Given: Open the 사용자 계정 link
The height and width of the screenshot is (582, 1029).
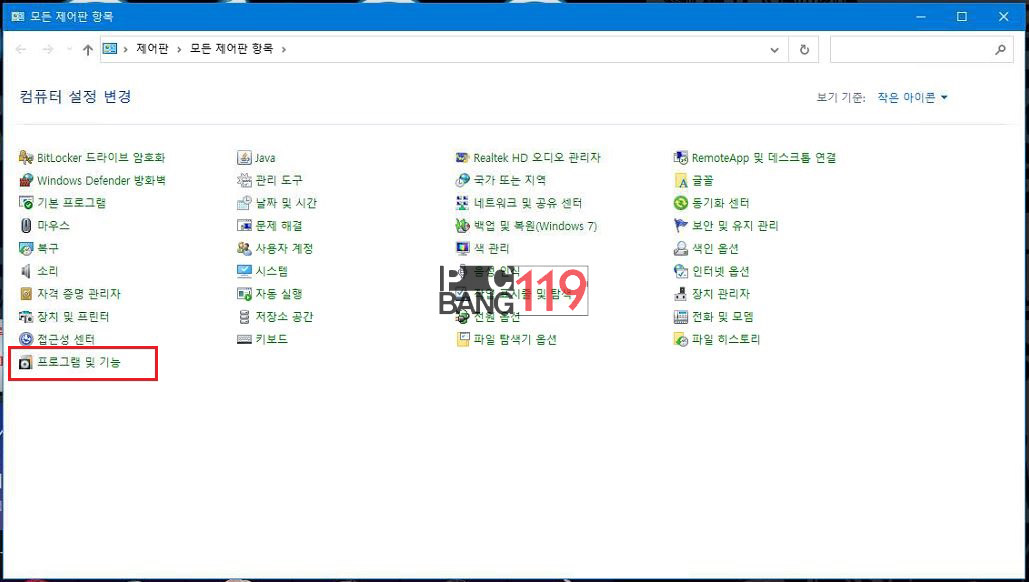Looking at the screenshot, I should point(284,249).
